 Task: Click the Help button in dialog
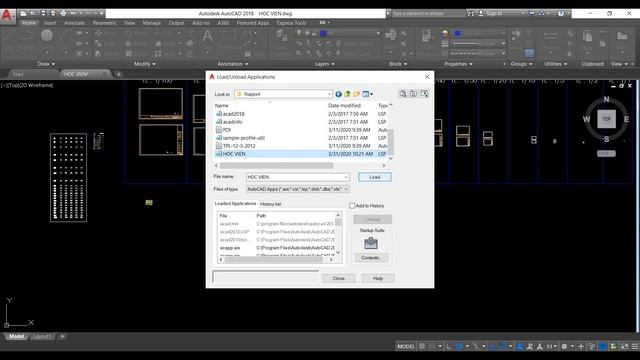pyautogui.click(x=378, y=278)
